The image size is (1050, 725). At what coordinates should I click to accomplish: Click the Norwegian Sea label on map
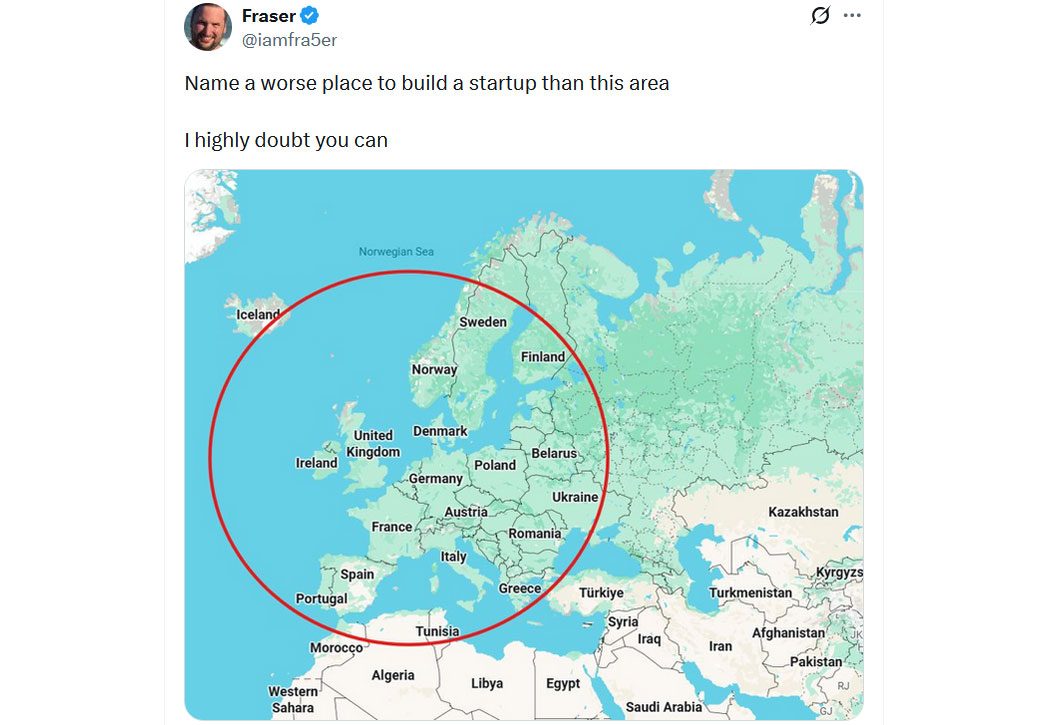397,252
